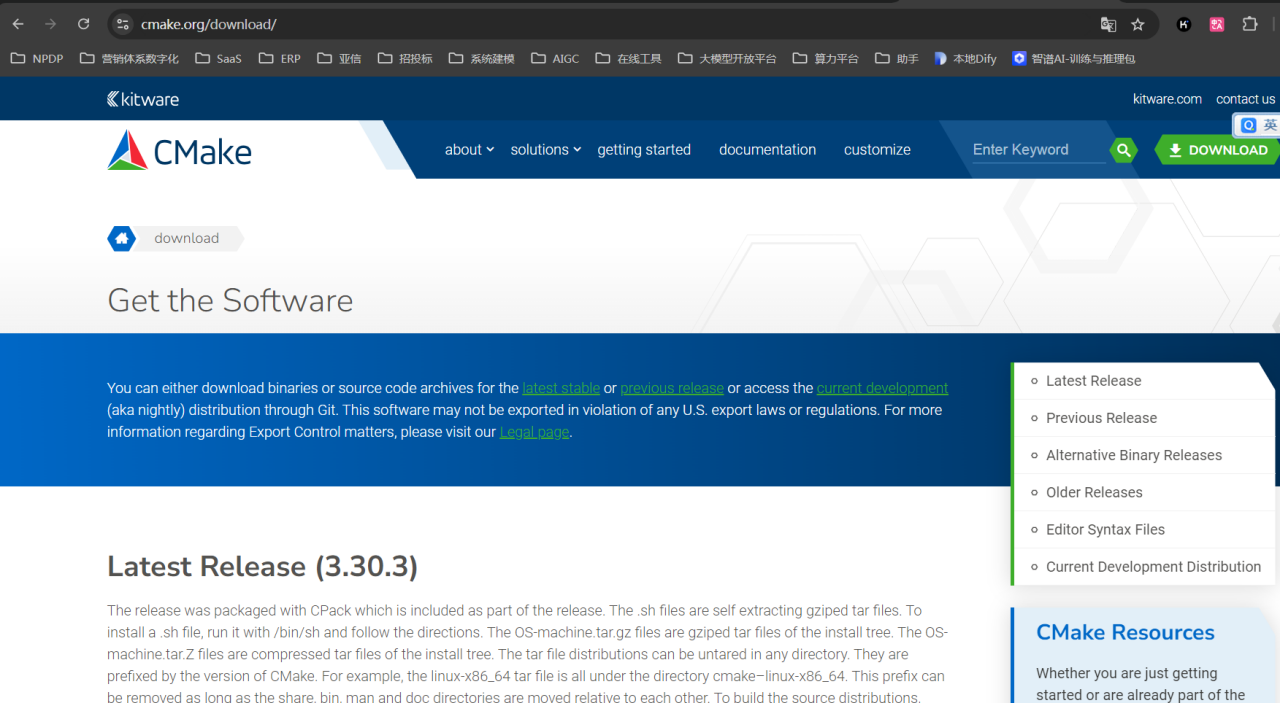Jump to Previous Release in sidebar
This screenshot has width=1280, height=703.
(x=1101, y=418)
